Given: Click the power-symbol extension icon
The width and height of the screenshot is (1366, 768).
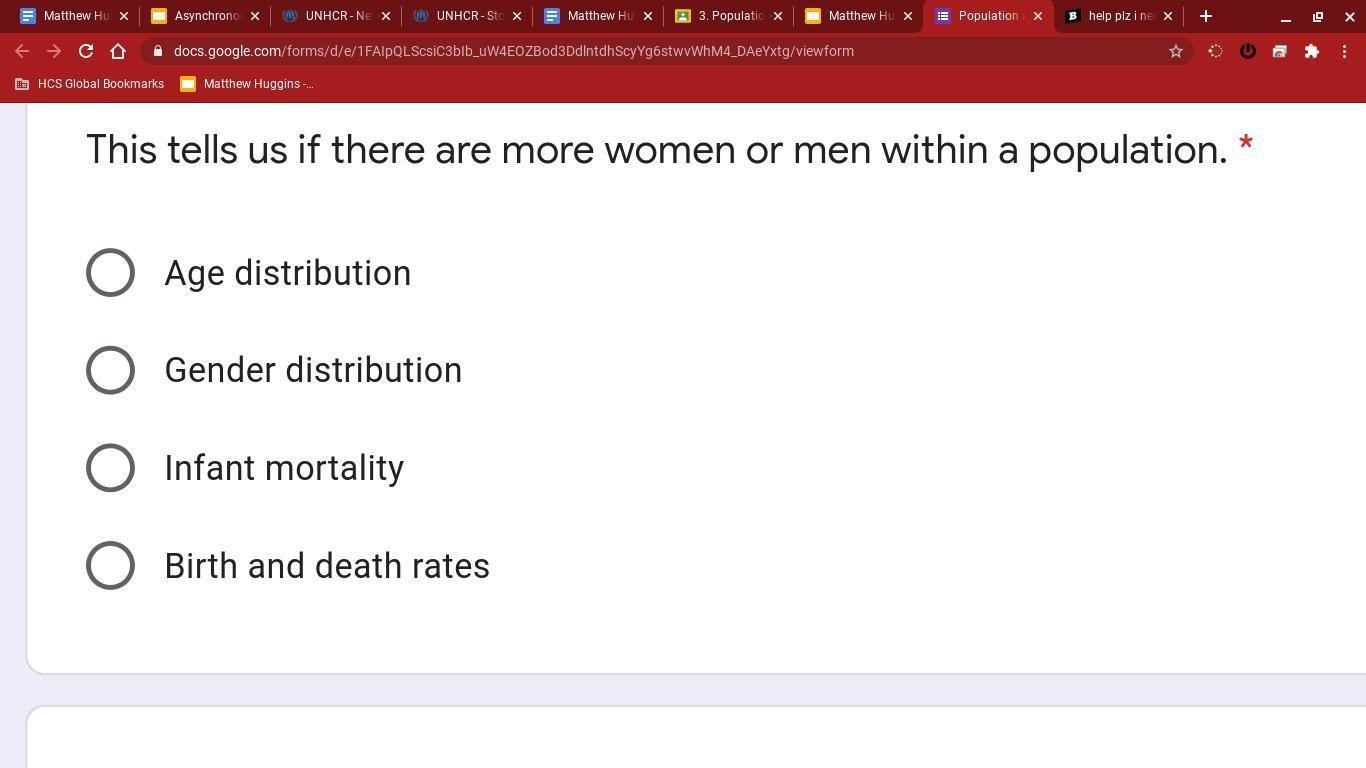Looking at the screenshot, I should coord(1247,51).
